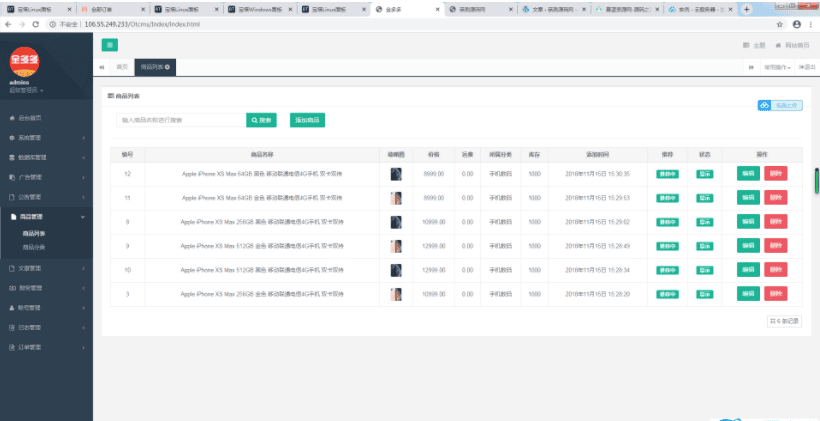Open the 常用操作 dropdown

777,67
